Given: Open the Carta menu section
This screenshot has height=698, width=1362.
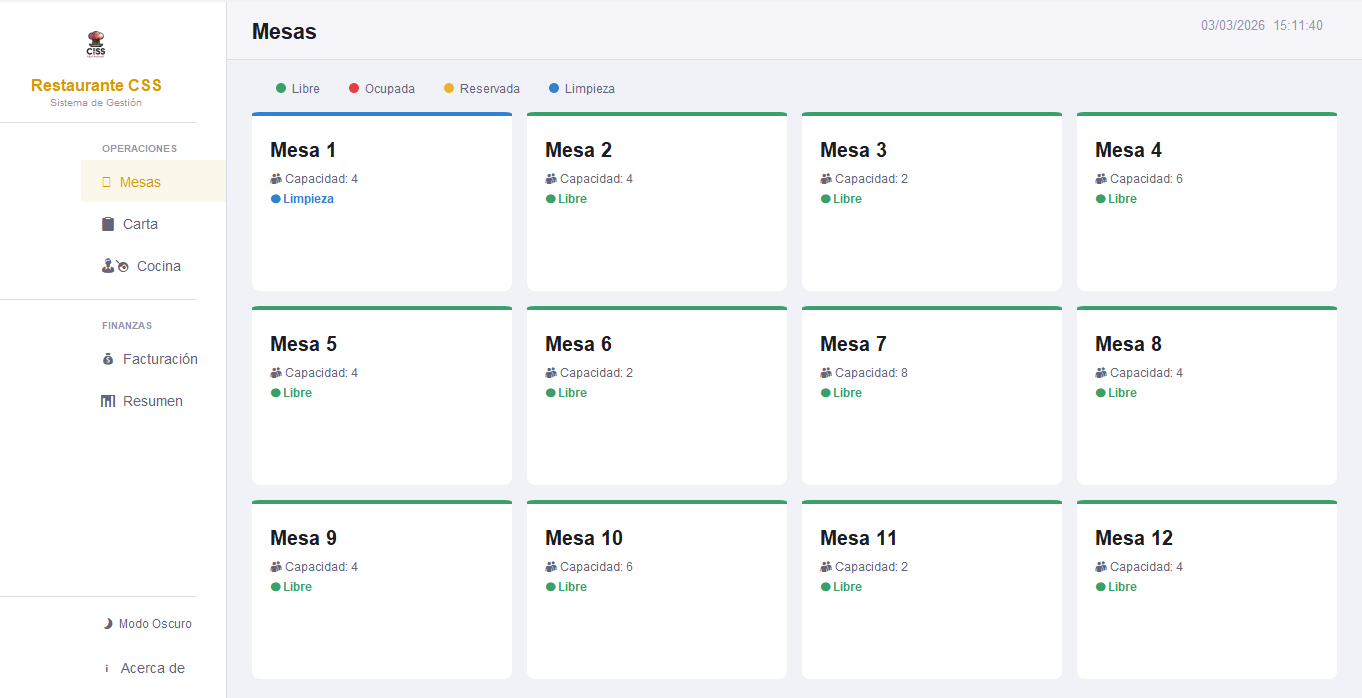Looking at the screenshot, I should (x=140, y=224).
